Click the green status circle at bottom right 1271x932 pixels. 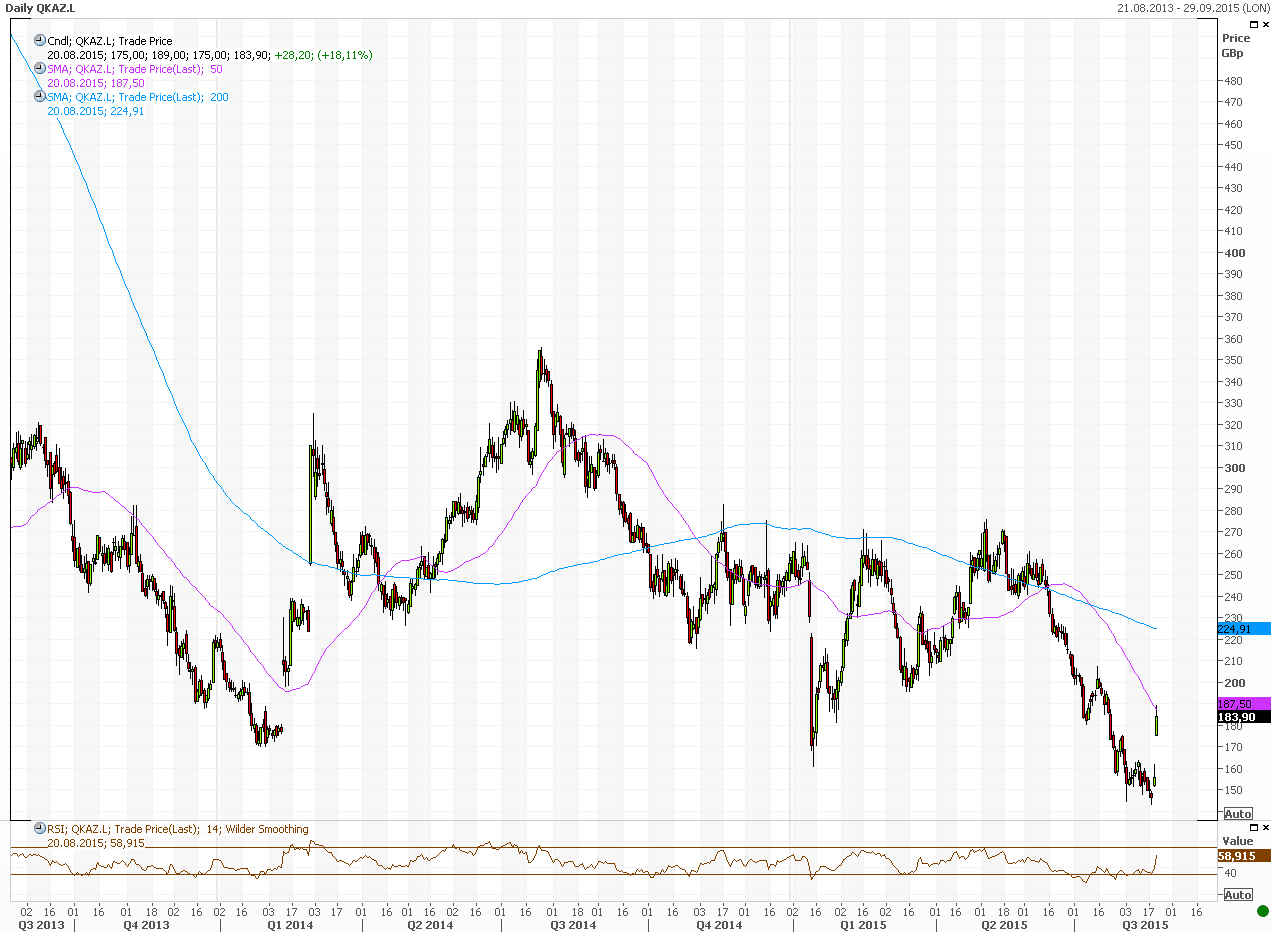point(1262,911)
